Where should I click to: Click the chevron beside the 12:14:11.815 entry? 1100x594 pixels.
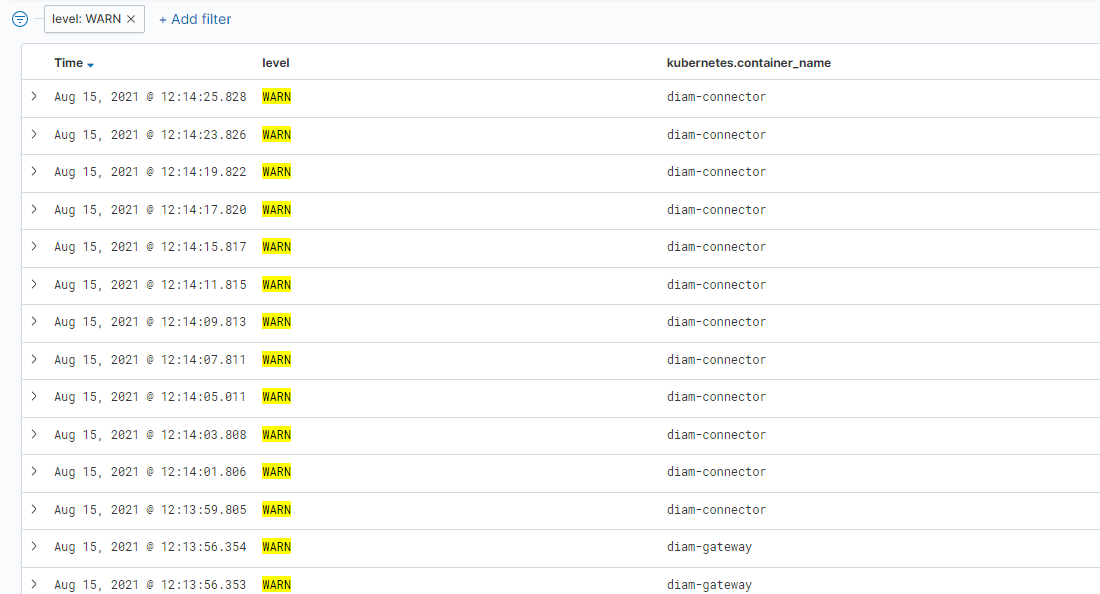(33, 284)
